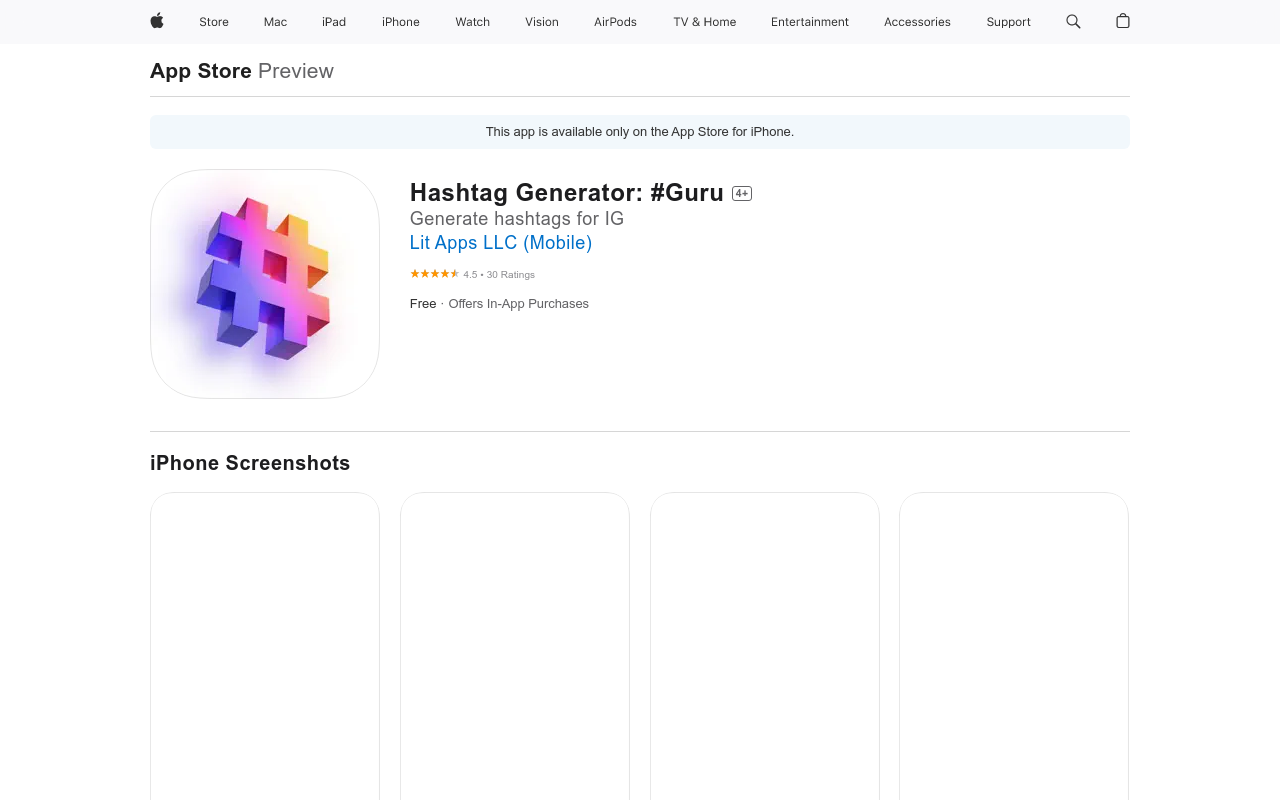Click the Hashtag Generator app icon
The height and width of the screenshot is (800, 1280).
pos(265,284)
